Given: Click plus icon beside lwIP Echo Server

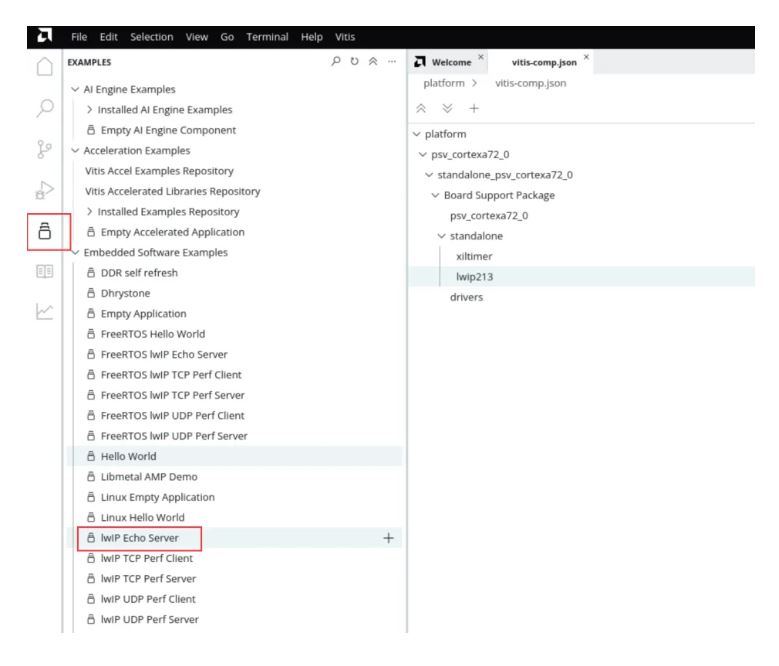Looking at the screenshot, I should 389,538.
